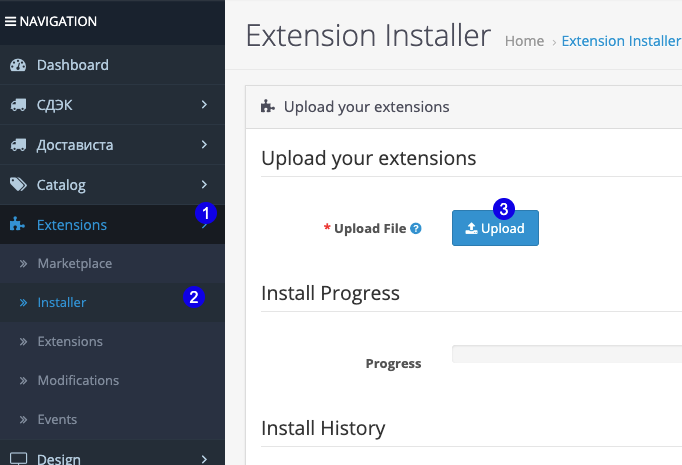The image size is (682, 465).
Task: Click the Home breadcrumb link
Action: 524,41
